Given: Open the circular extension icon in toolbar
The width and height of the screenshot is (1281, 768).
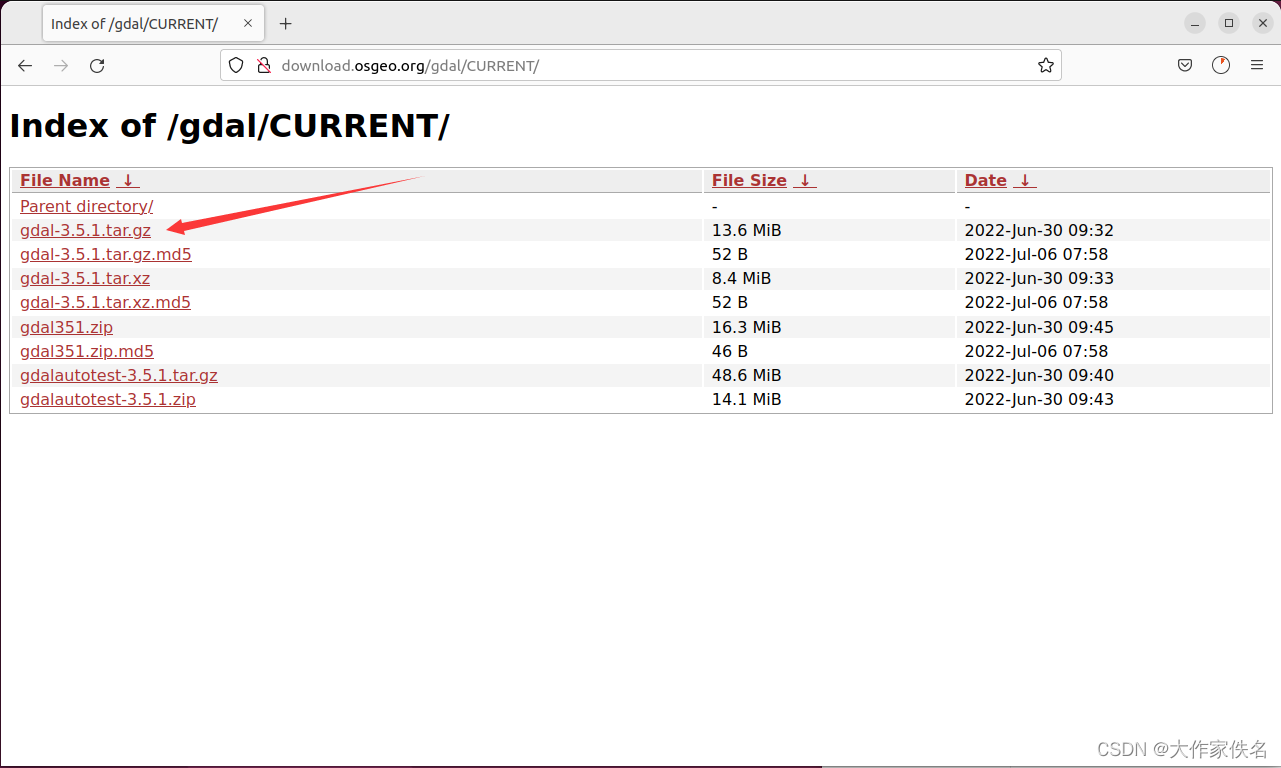Looking at the screenshot, I should (x=1221, y=66).
